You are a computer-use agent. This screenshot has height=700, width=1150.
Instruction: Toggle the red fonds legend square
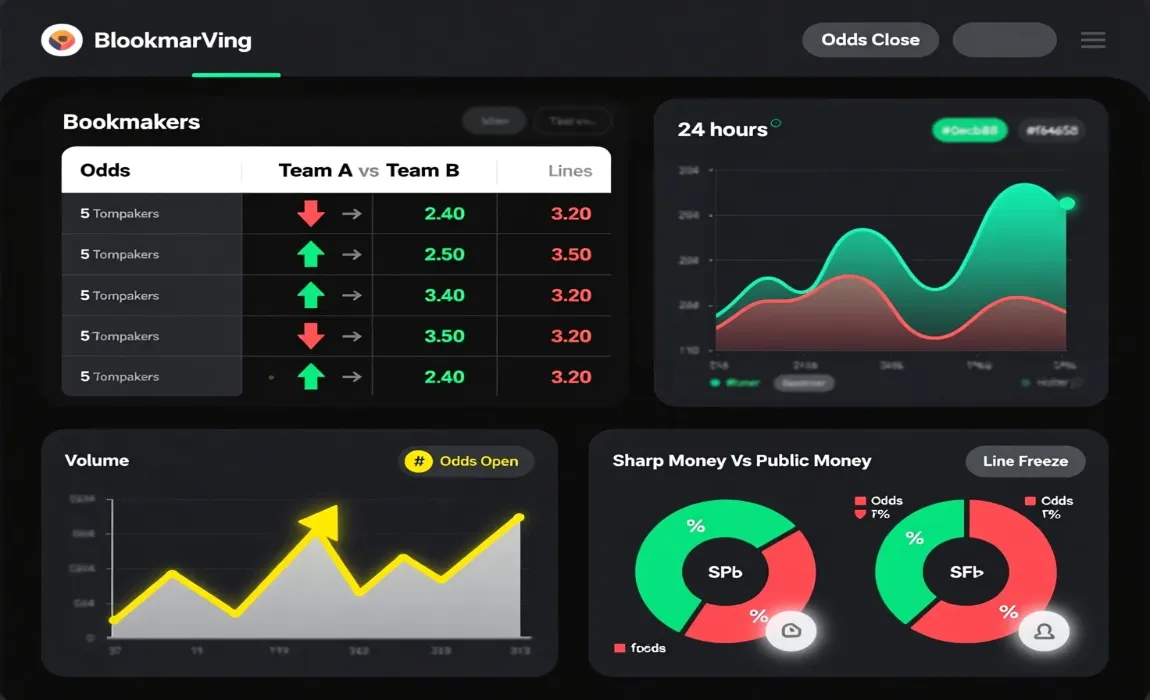[620, 648]
